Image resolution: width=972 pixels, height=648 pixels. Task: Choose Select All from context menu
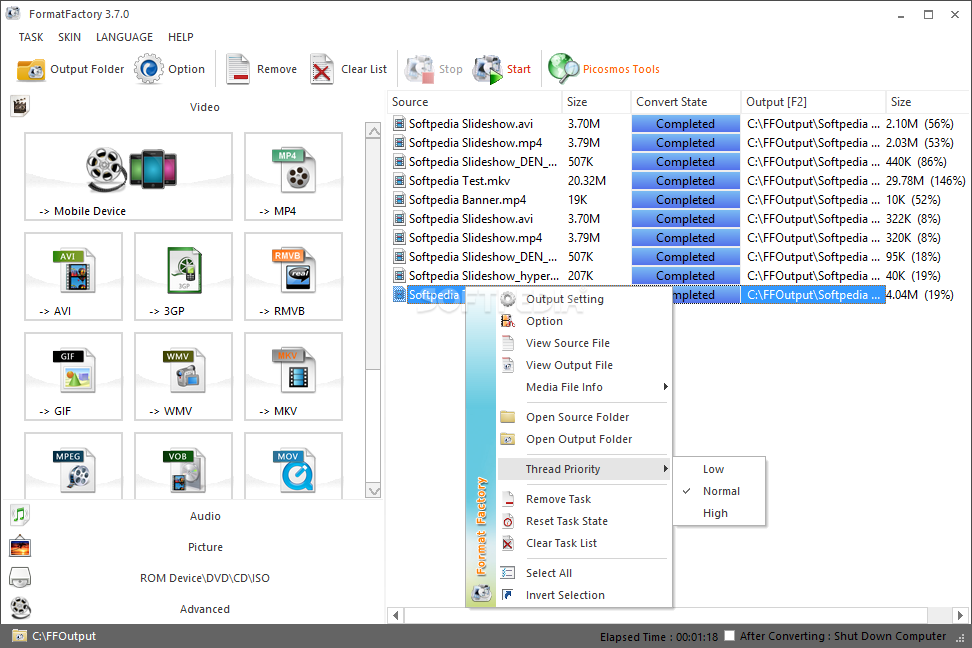point(584,573)
